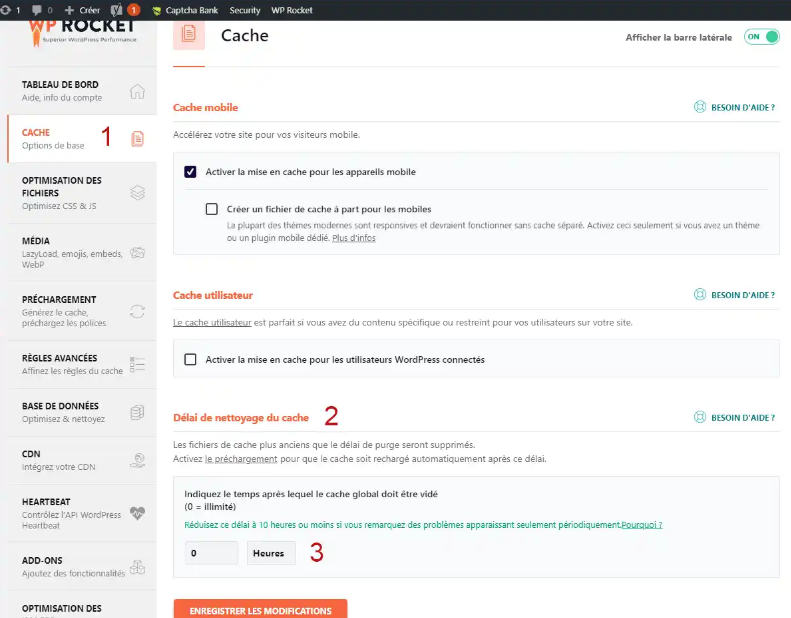Open the Heures unit dropdown
791x618 pixels.
[271, 553]
